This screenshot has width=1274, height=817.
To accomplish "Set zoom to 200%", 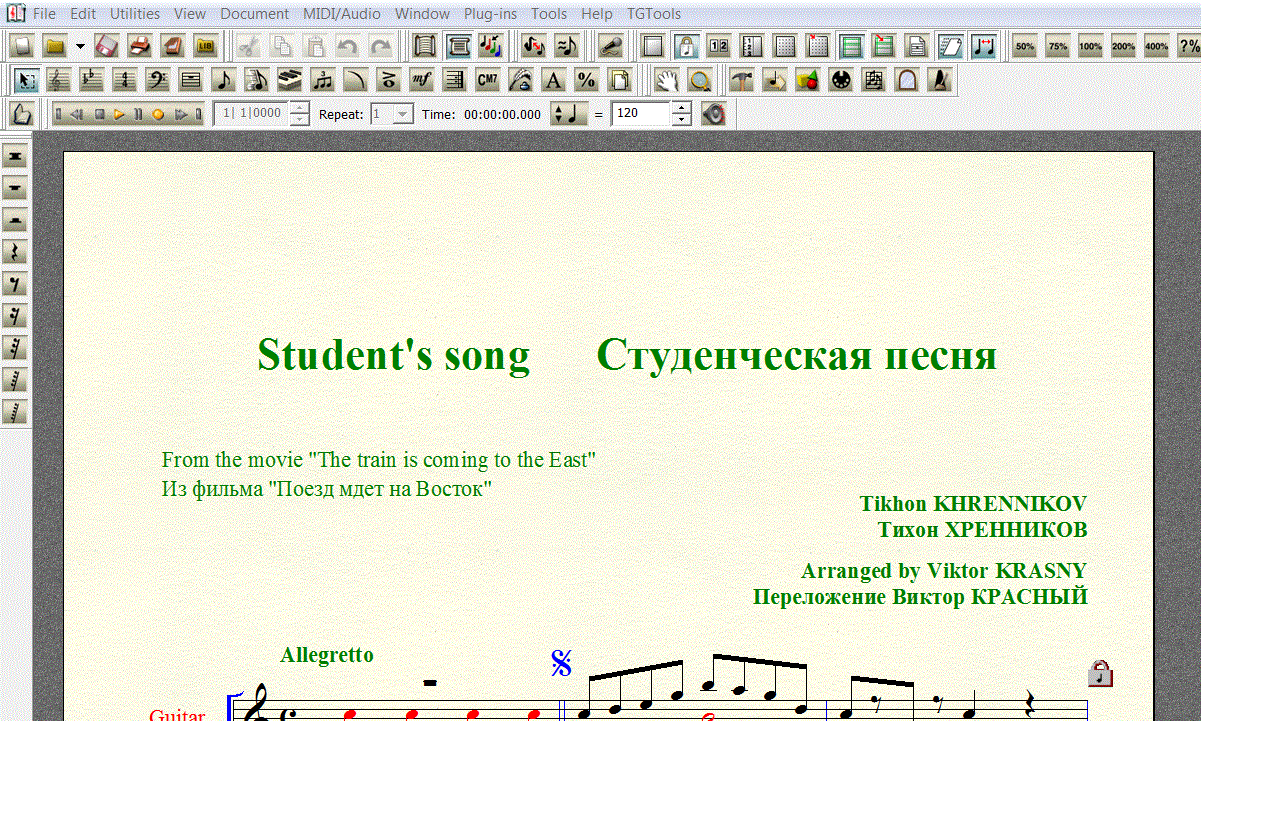I will coord(1124,46).
